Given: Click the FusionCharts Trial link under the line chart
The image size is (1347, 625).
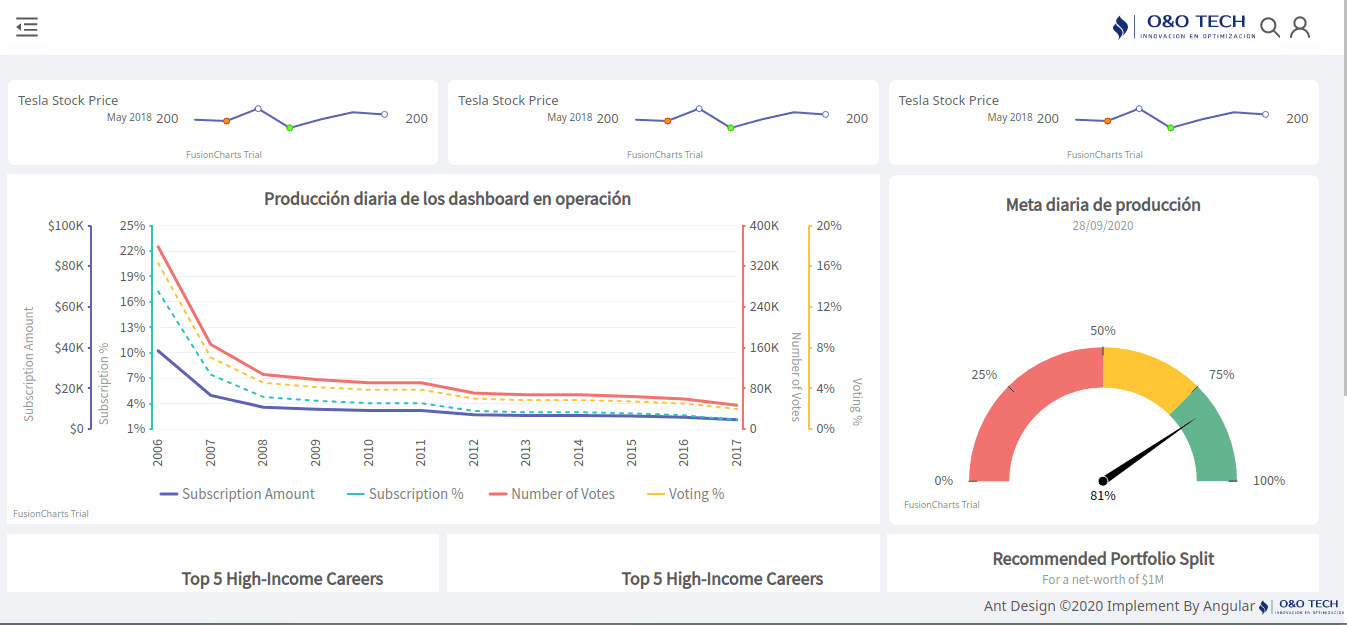Looking at the screenshot, I should click(51, 514).
